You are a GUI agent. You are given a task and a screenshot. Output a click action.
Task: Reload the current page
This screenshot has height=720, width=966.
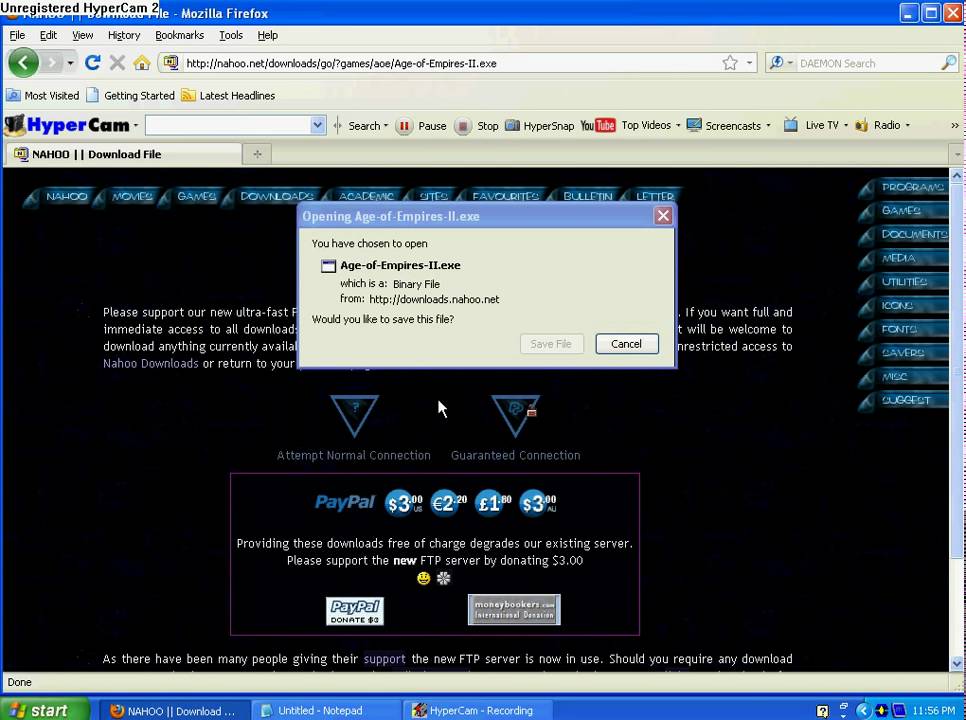pyautogui.click(x=92, y=63)
